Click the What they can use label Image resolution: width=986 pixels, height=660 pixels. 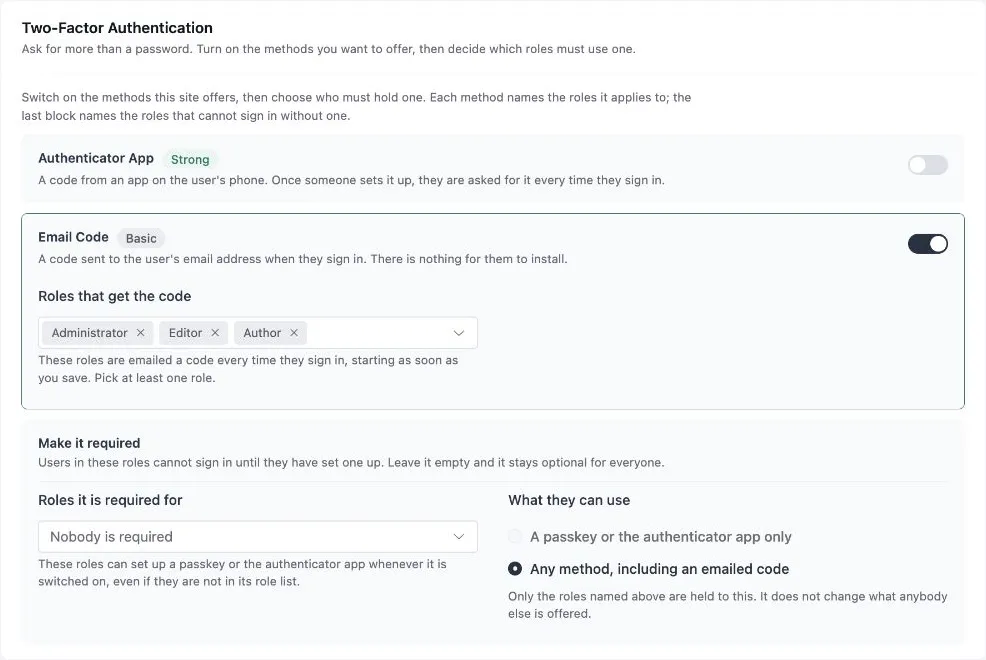[x=569, y=500]
